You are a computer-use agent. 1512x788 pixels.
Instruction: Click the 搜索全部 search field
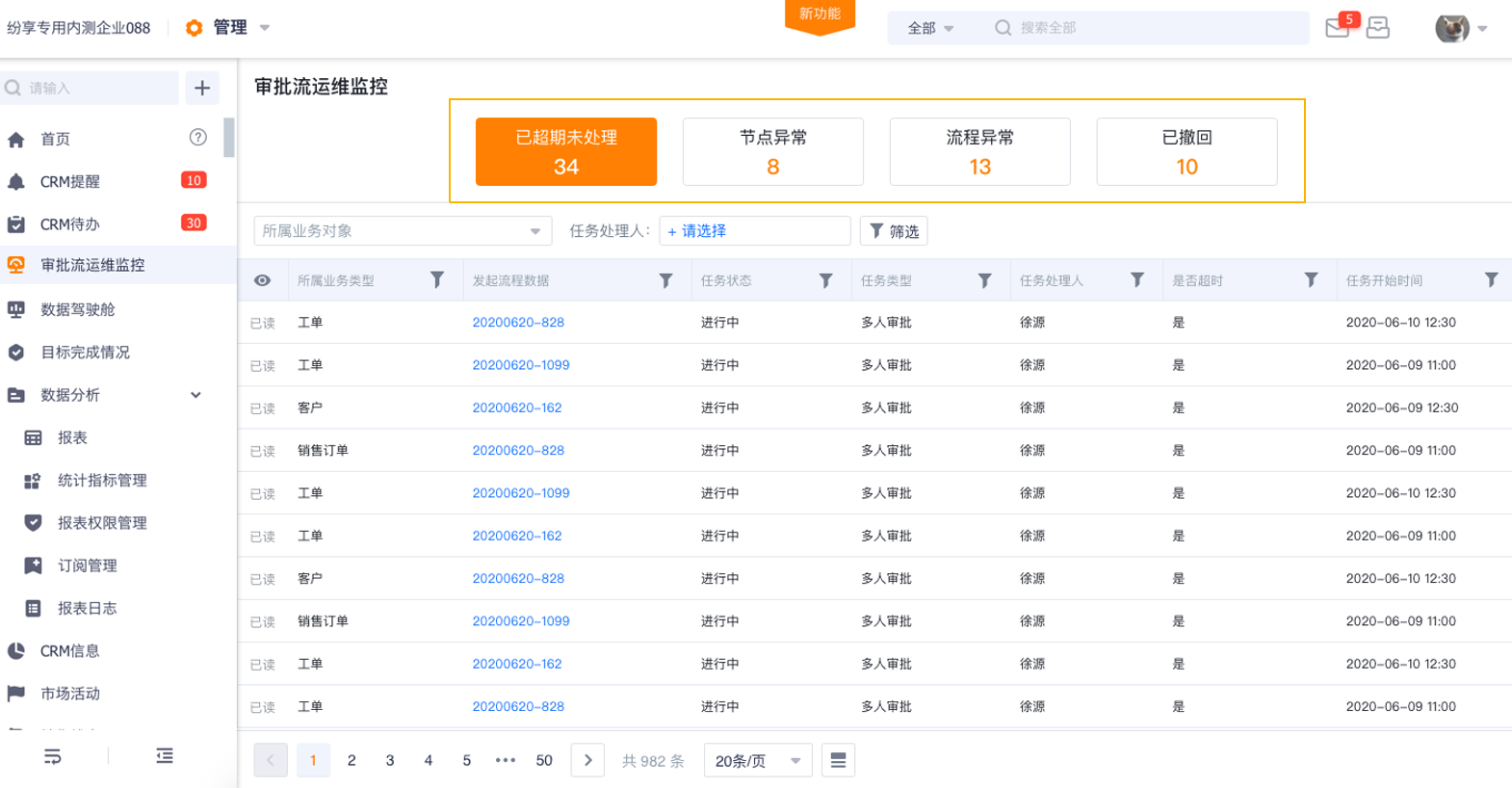click(1151, 28)
